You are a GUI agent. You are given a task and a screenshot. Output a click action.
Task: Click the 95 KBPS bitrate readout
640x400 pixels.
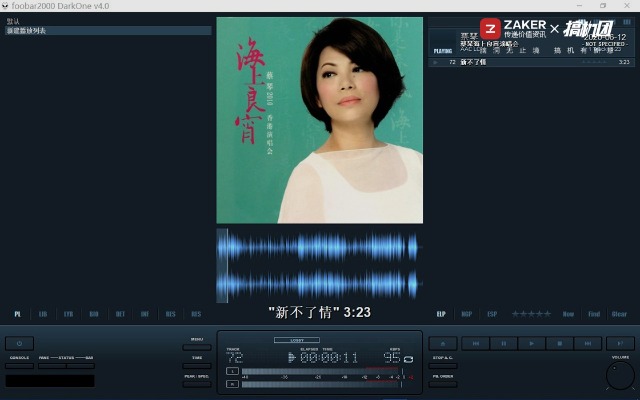392,358
